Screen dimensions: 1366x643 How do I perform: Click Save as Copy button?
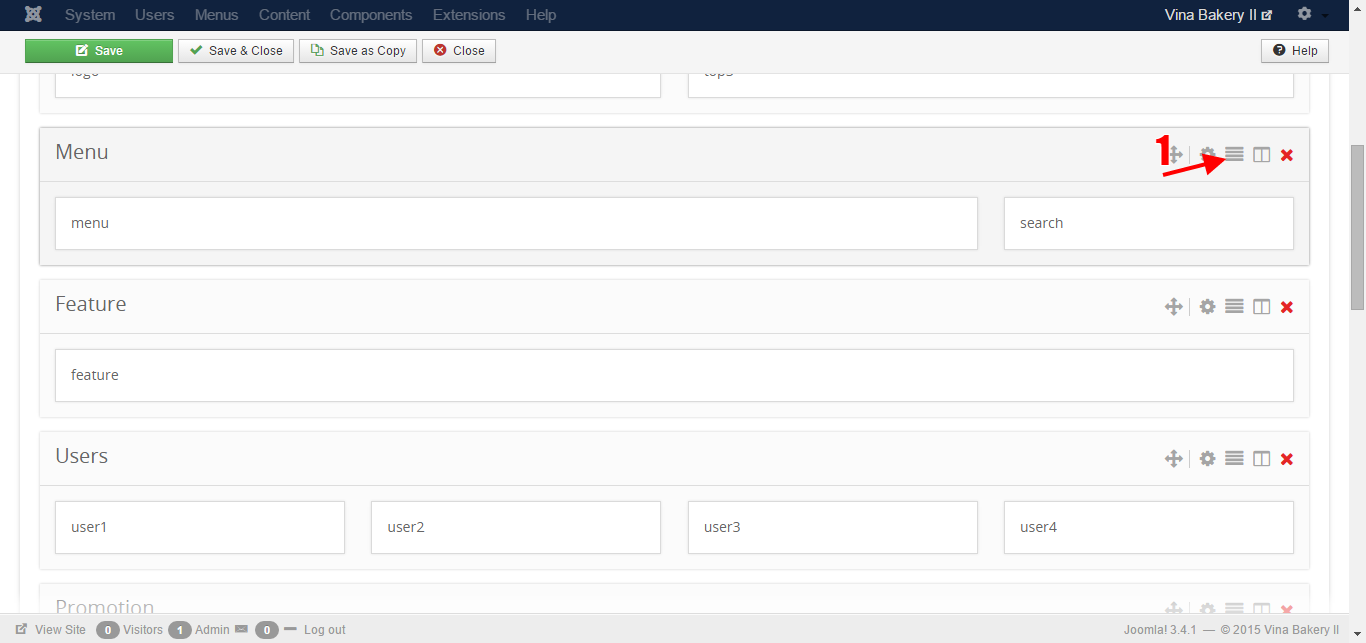coord(358,51)
